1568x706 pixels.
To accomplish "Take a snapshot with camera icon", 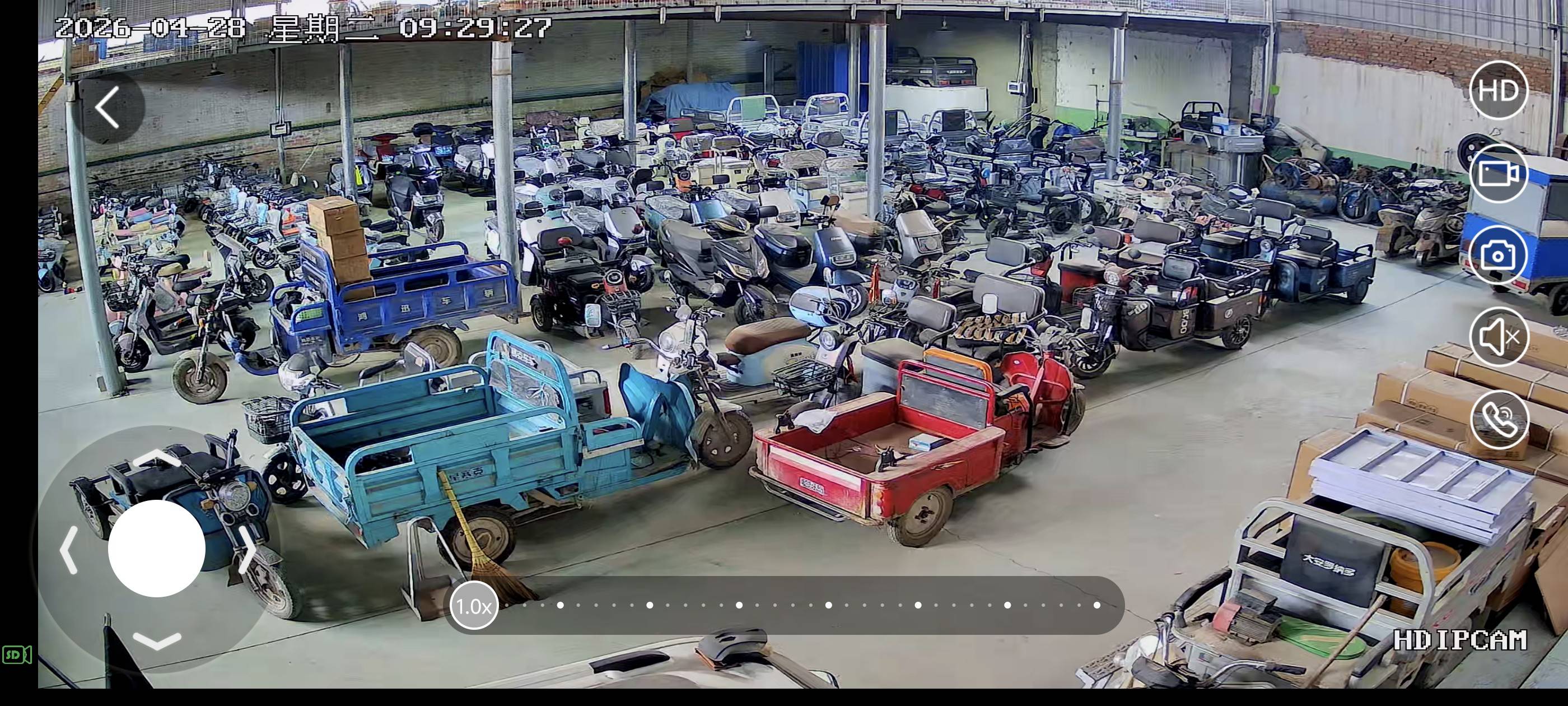I will point(1498,256).
